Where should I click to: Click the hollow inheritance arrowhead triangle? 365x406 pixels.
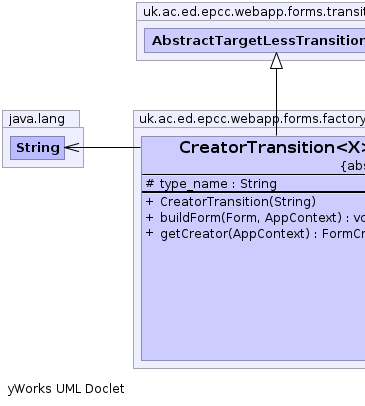click(x=276, y=61)
